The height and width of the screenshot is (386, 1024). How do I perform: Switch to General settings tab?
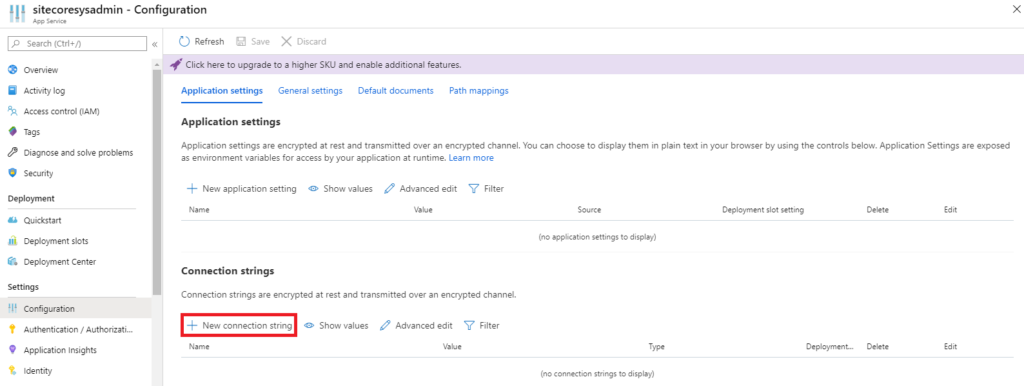(310, 91)
